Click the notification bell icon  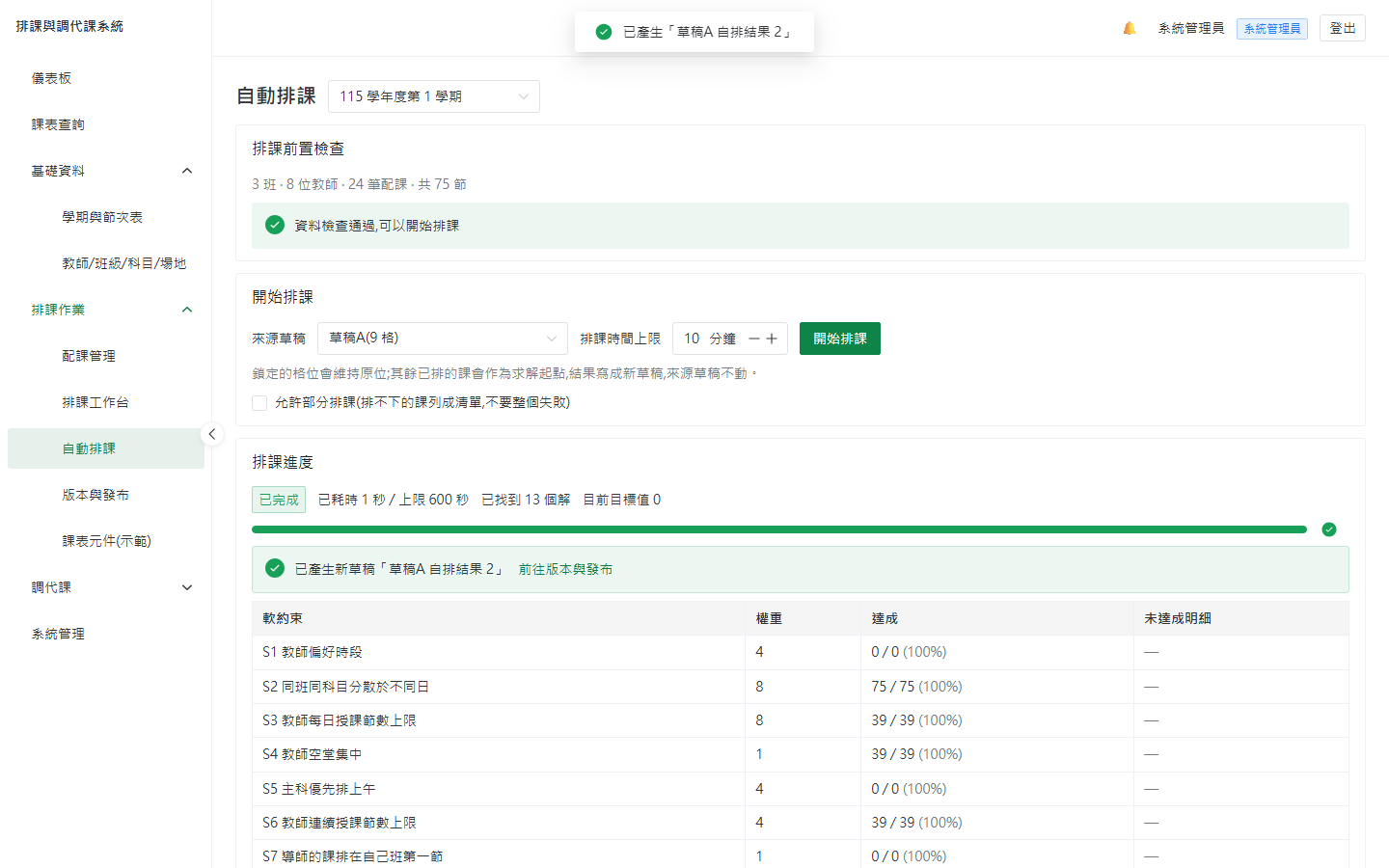[x=1130, y=28]
